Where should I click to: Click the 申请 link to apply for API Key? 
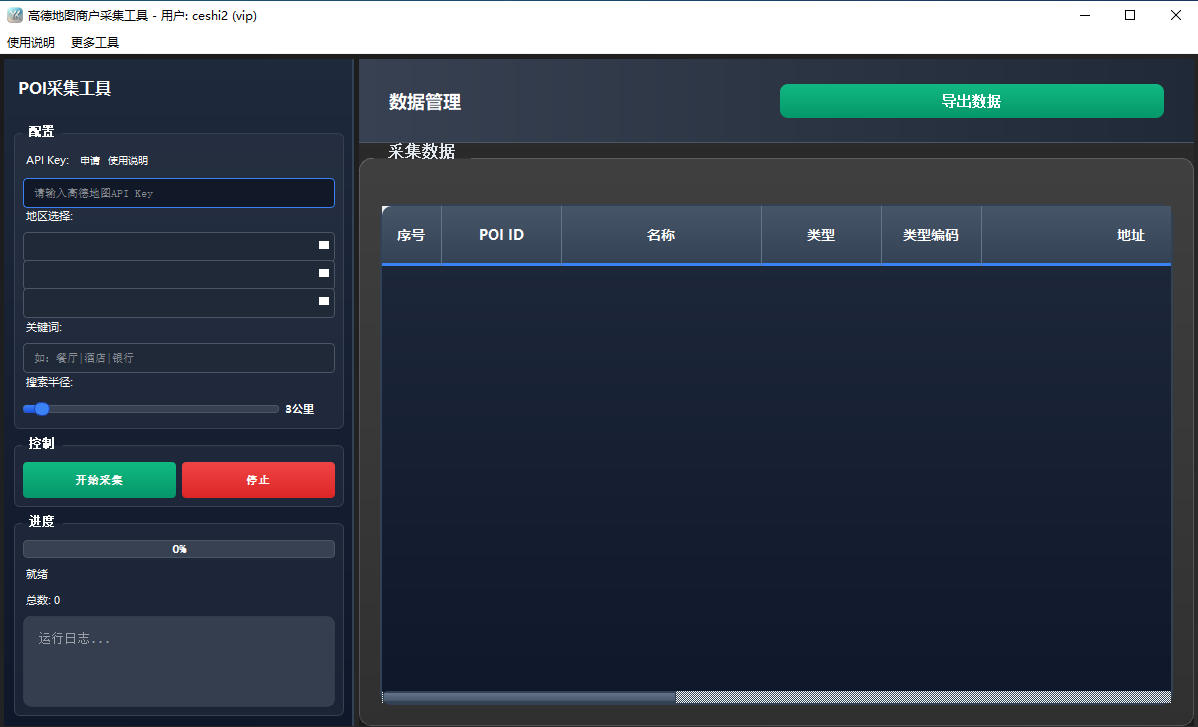pyautogui.click(x=88, y=160)
